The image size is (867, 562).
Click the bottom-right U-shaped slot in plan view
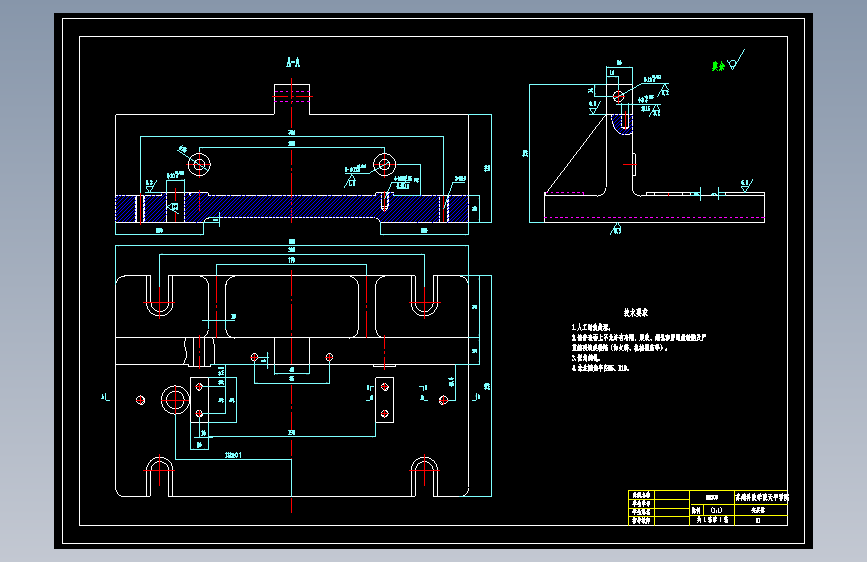(425, 476)
